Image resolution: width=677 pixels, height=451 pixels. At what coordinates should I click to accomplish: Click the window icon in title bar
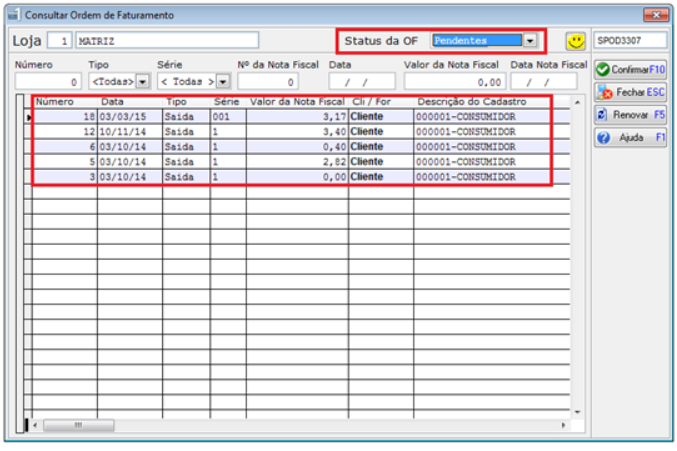pos(14,15)
